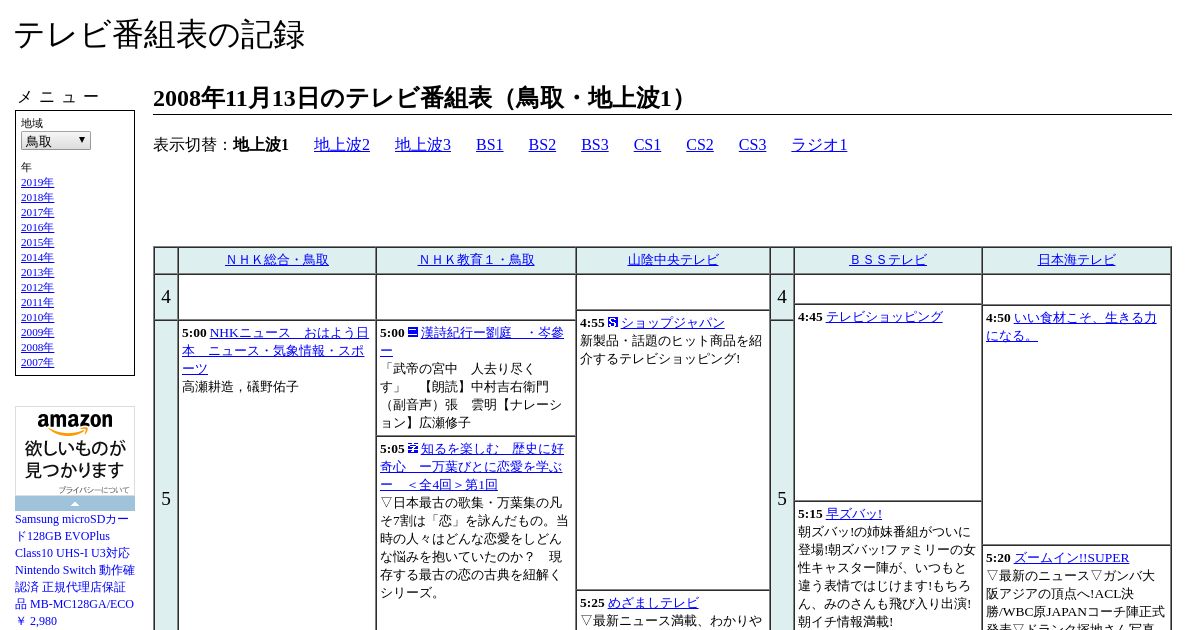Switch to the BS3 view
1200x630 pixels.
(x=595, y=145)
